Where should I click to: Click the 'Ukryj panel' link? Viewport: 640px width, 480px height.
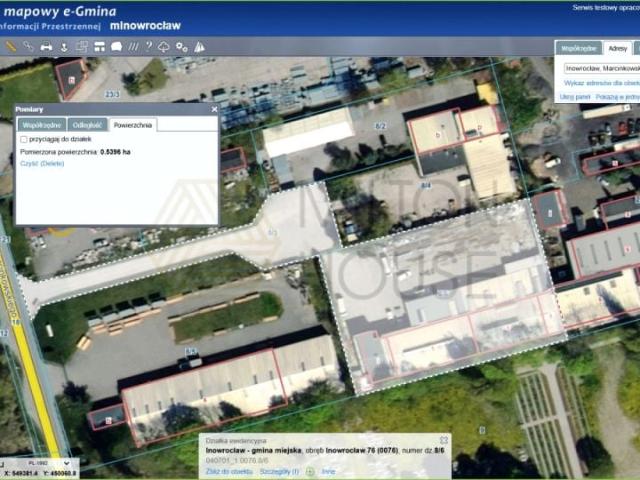tap(574, 97)
